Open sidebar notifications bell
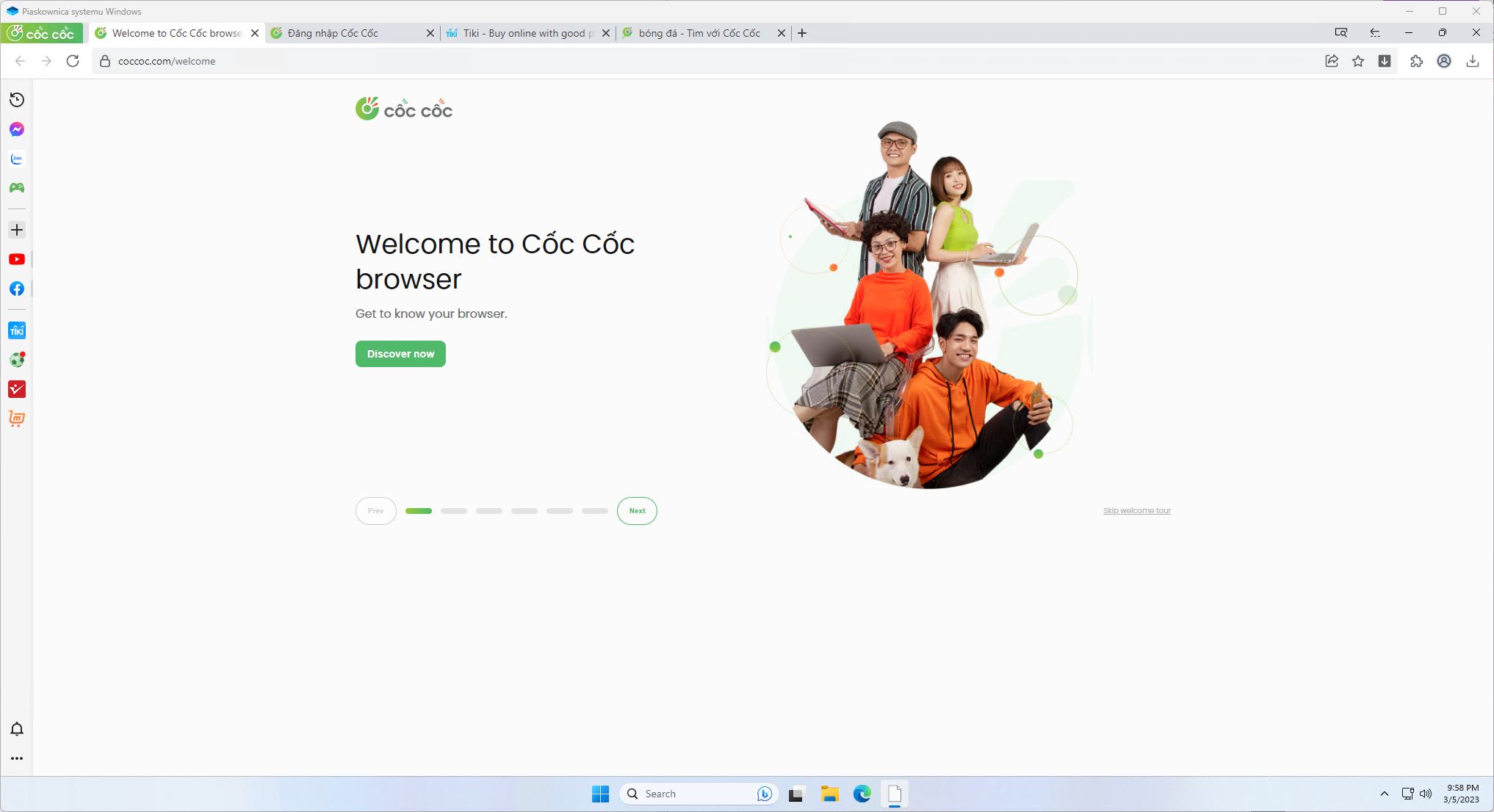 (x=17, y=729)
